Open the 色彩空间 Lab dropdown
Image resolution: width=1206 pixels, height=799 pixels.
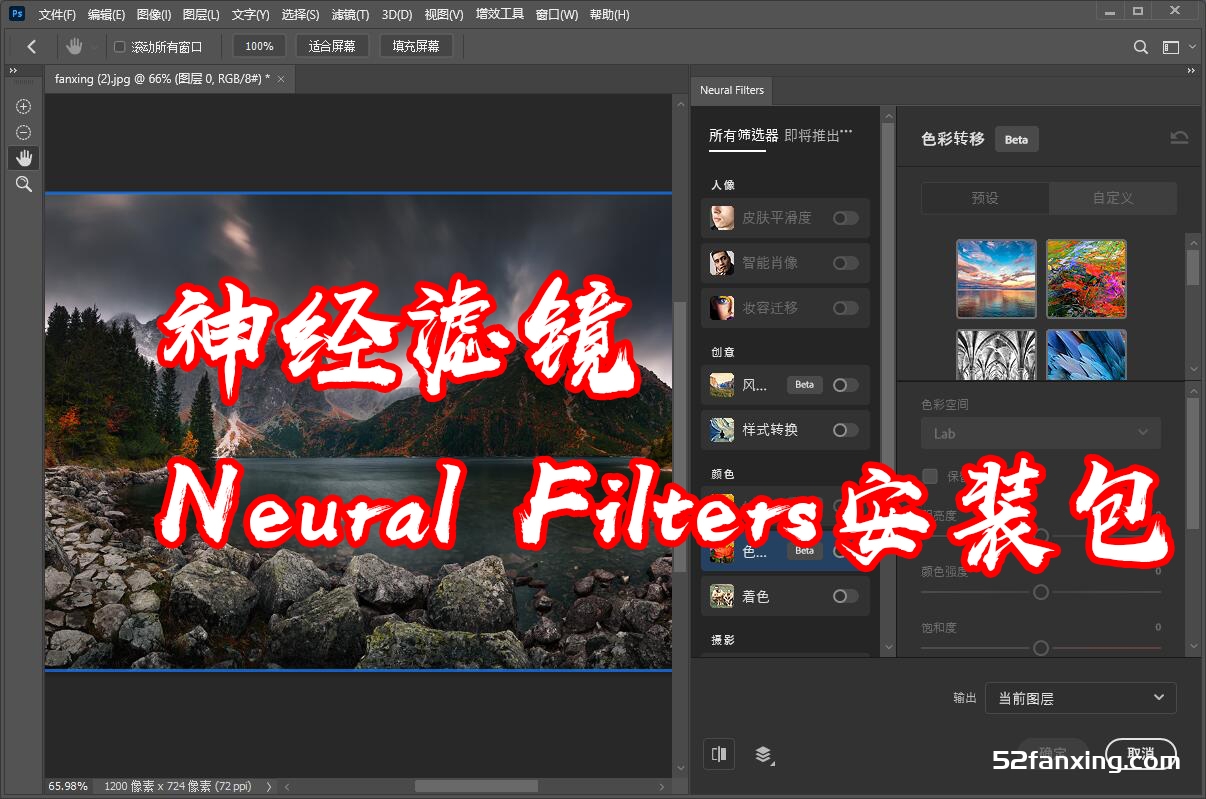pyautogui.click(x=1041, y=433)
